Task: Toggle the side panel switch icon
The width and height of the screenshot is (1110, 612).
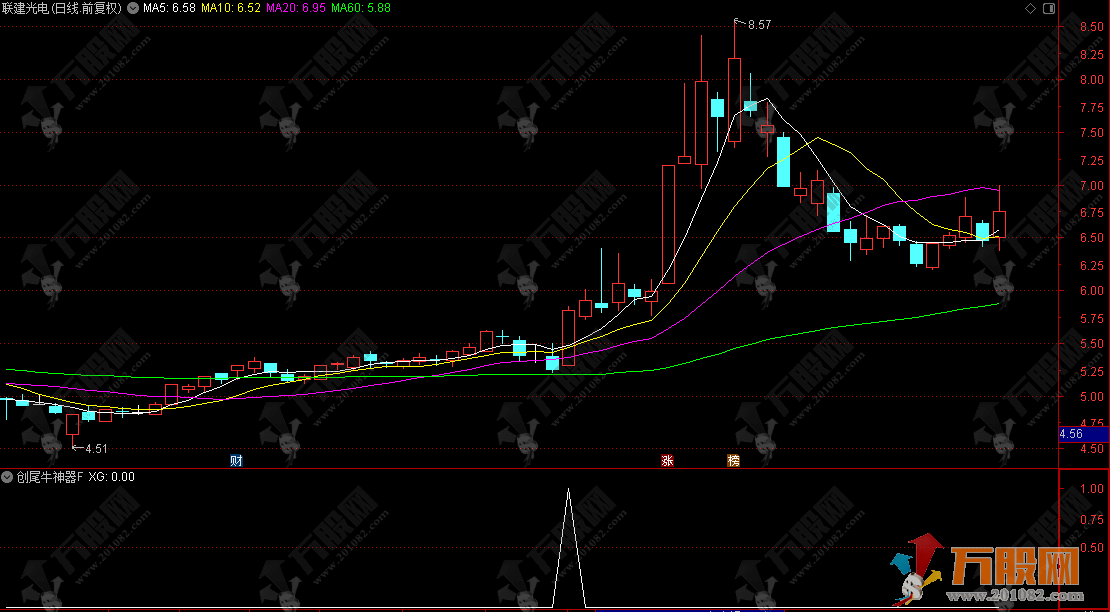Action: point(1048,8)
